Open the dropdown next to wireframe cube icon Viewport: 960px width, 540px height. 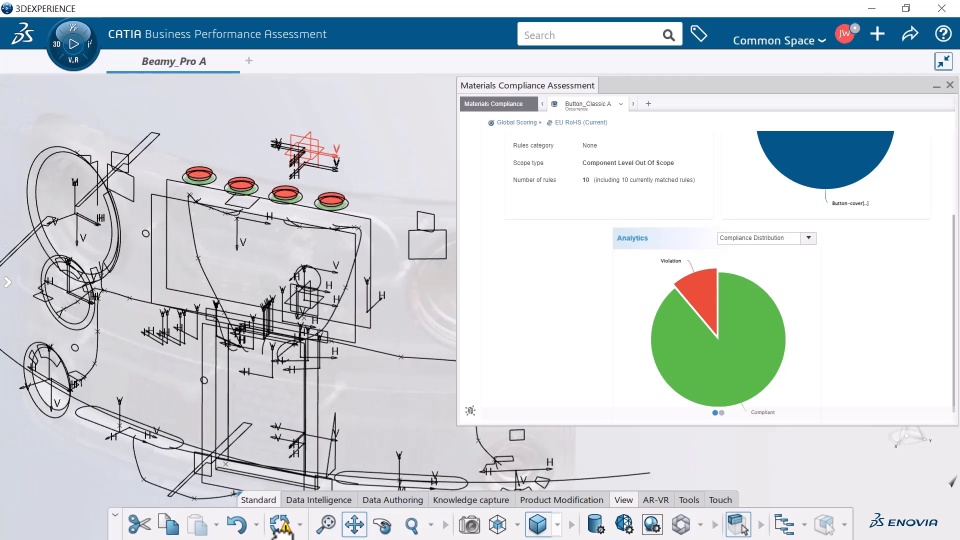[x=517, y=525]
